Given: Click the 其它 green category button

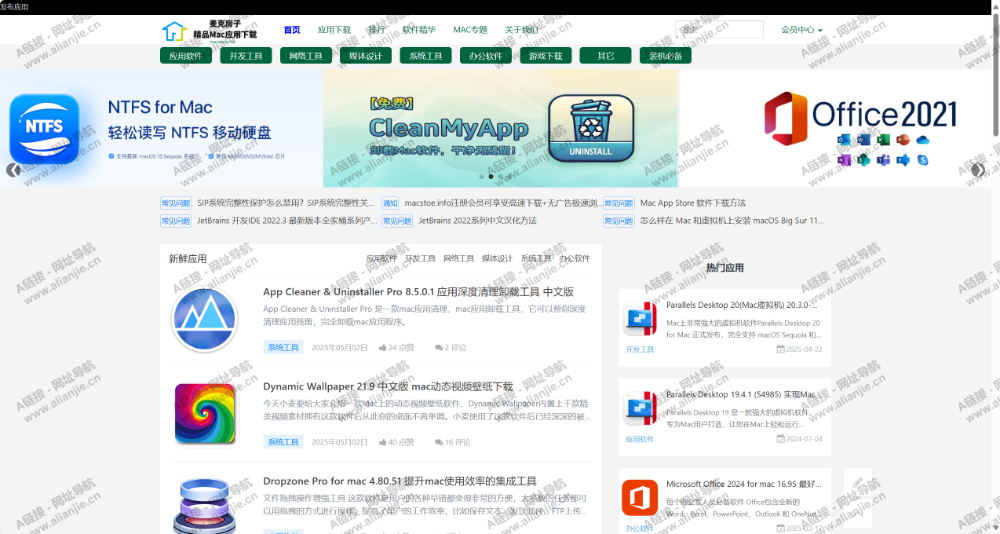Looking at the screenshot, I should [605, 56].
